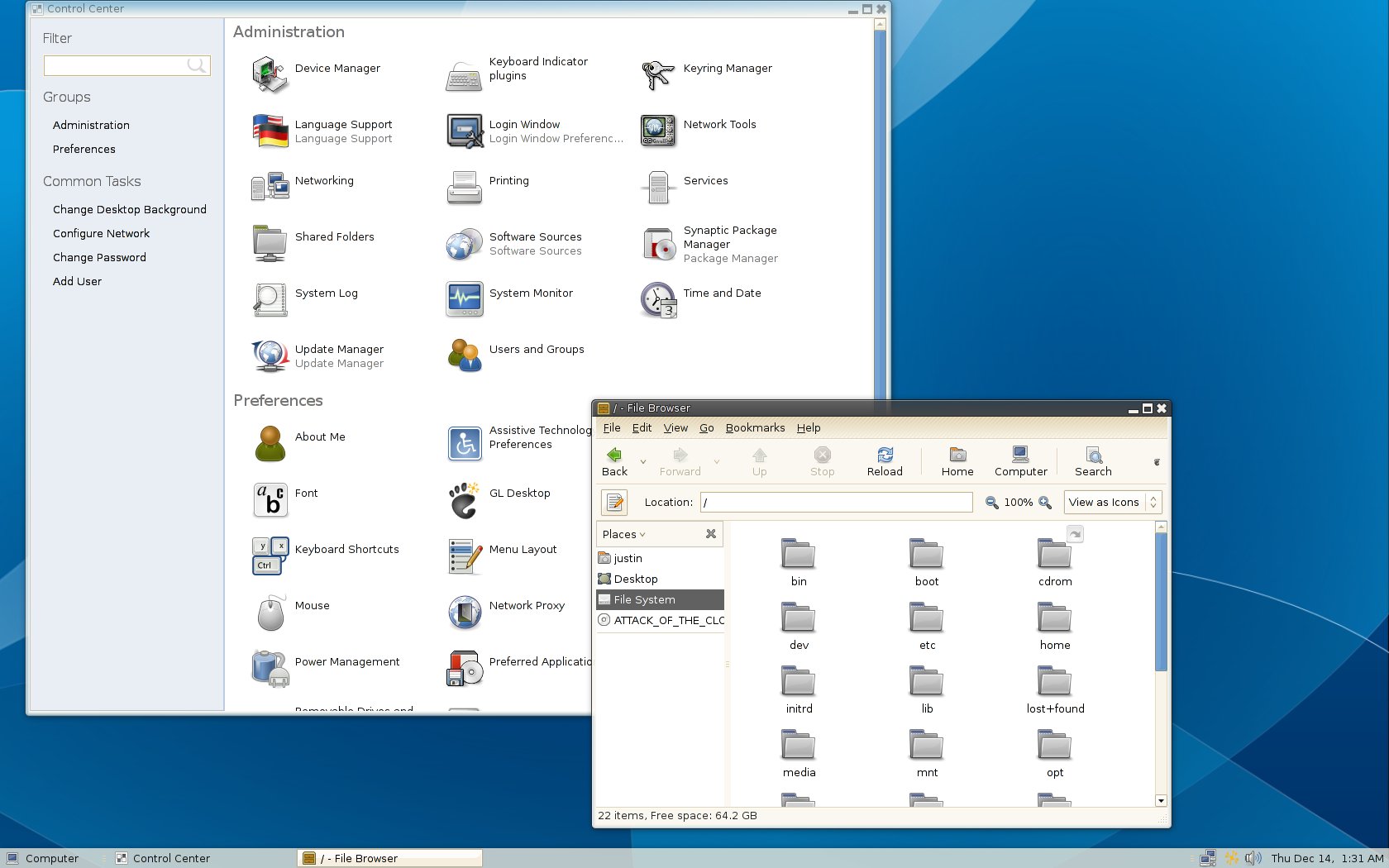Screen dimensions: 1389x868
Task: Open Power Management preferences
Action: [327, 667]
